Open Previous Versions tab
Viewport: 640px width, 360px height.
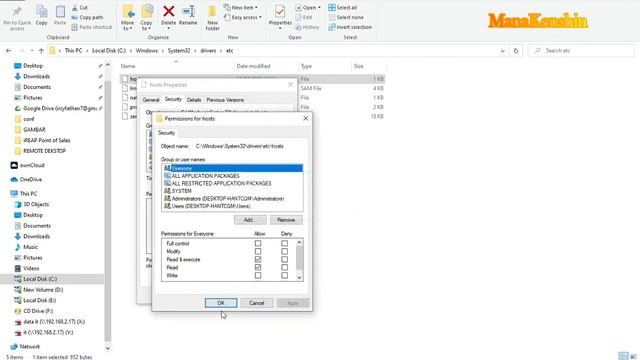pos(225,100)
